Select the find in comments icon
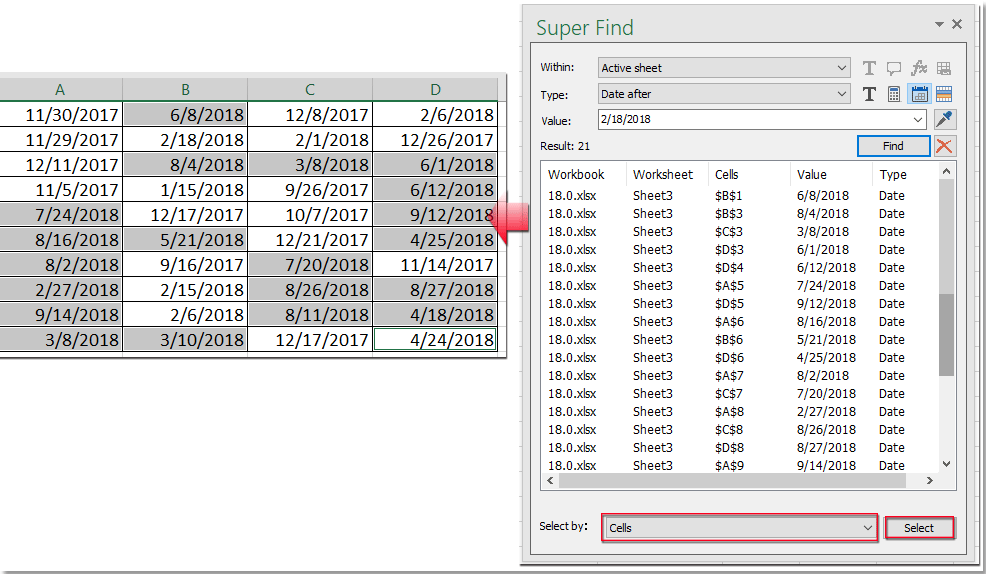986x574 pixels. click(x=894, y=68)
